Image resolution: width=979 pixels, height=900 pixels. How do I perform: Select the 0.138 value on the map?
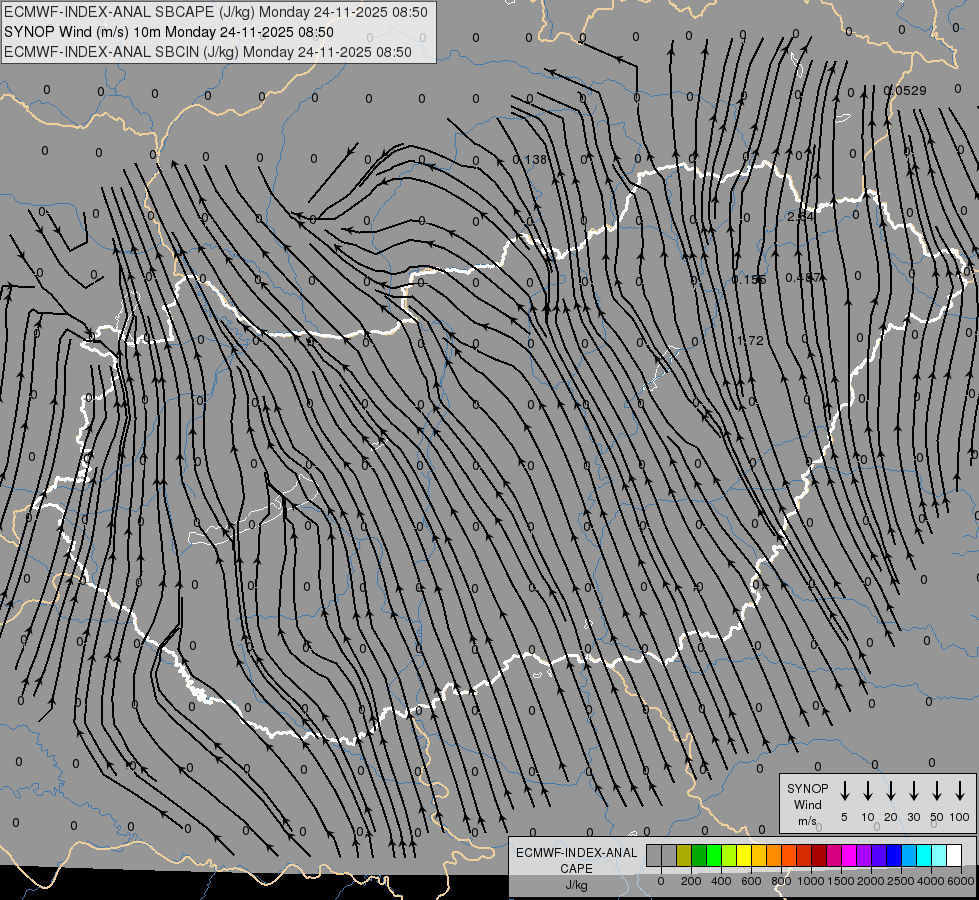529,159
